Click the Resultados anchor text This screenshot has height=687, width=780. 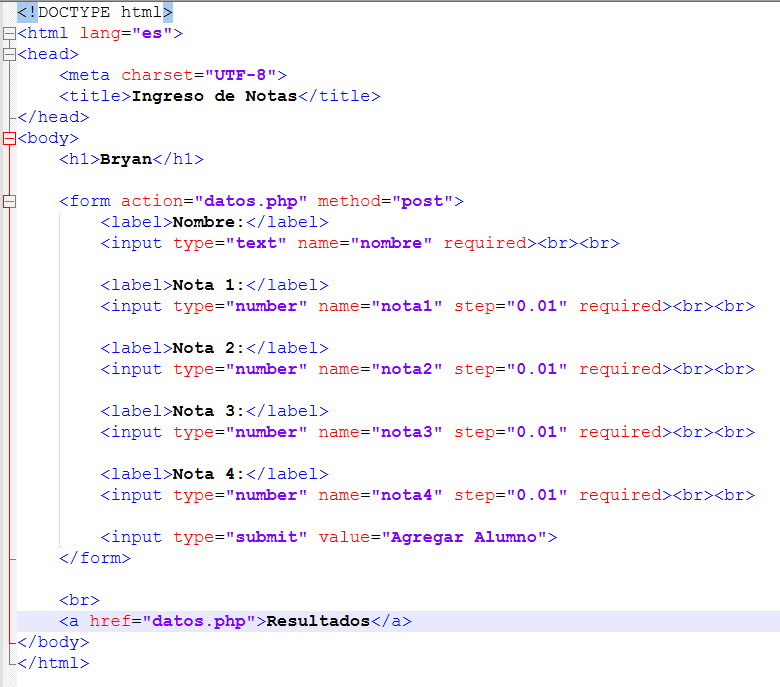click(318, 621)
